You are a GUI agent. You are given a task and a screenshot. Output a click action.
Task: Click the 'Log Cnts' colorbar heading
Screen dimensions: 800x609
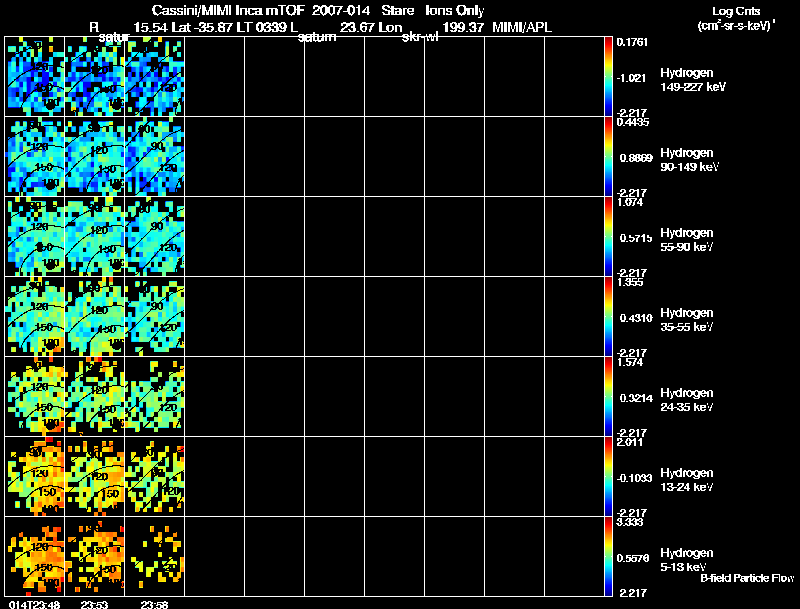pos(735,12)
